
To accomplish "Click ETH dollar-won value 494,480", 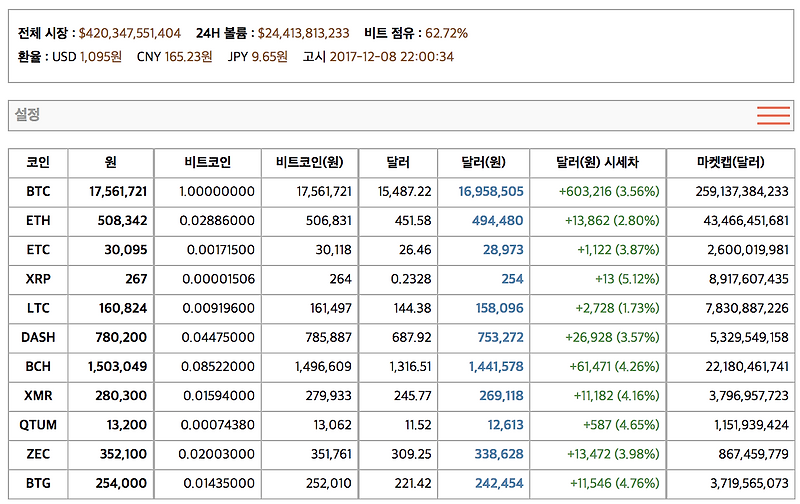I will click(x=497, y=221).
